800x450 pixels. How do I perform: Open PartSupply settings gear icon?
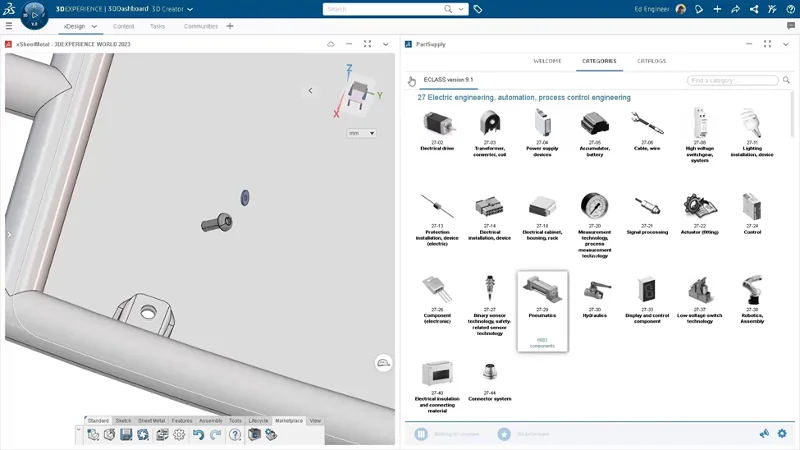click(782, 434)
